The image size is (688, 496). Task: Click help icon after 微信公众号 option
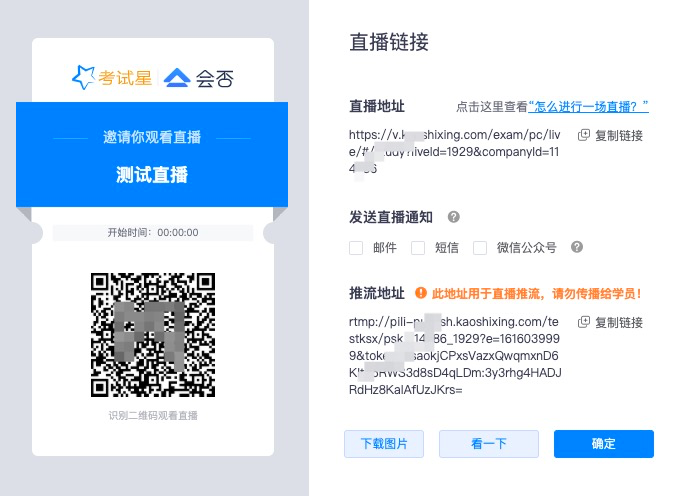577,247
